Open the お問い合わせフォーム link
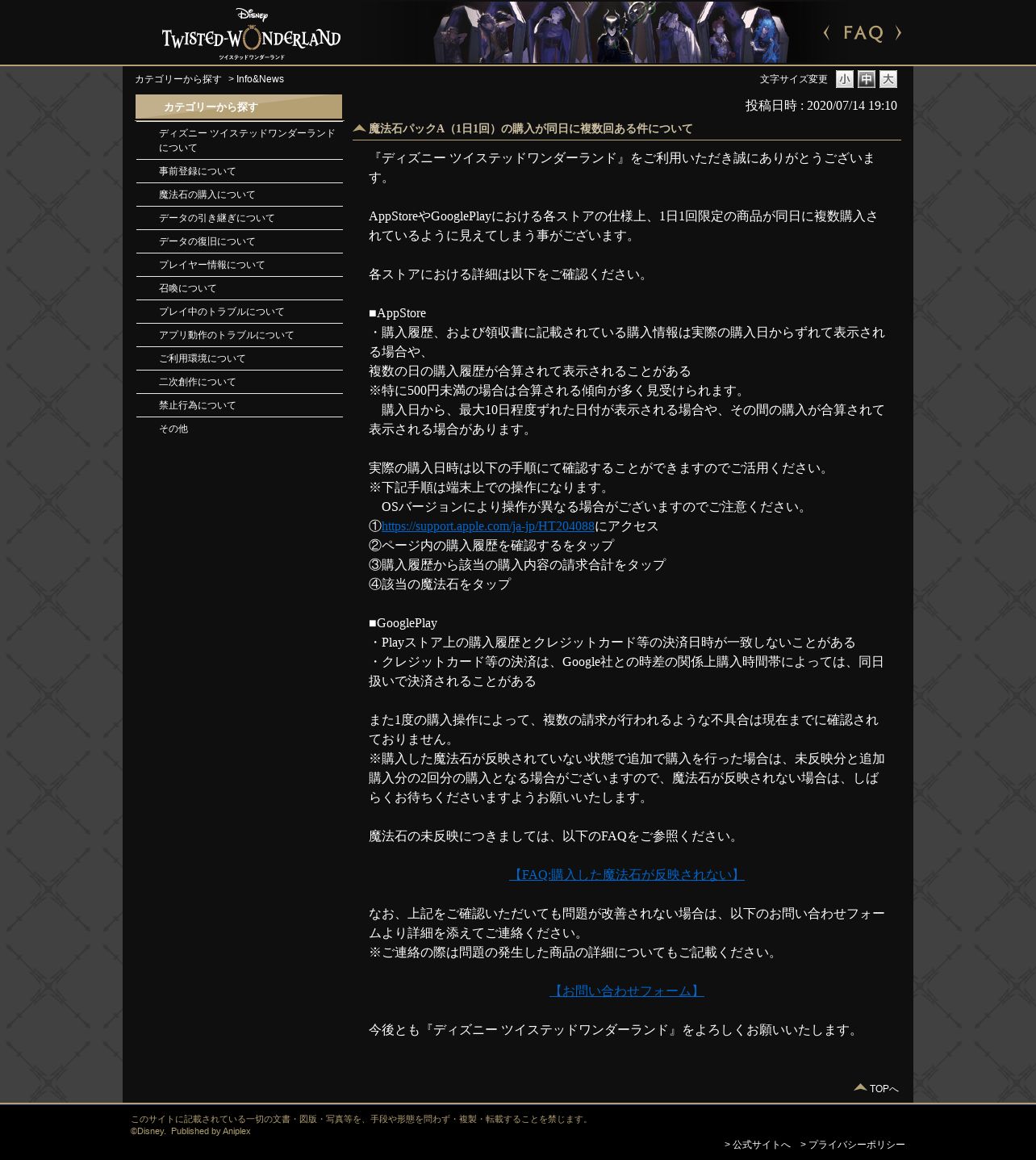This screenshot has height=1160, width=1036. [x=627, y=991]
